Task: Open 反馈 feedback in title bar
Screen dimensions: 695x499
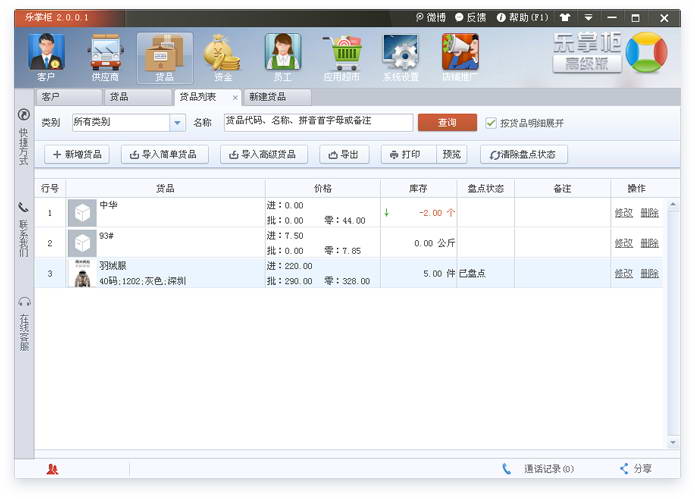Action: coord(470,18)
